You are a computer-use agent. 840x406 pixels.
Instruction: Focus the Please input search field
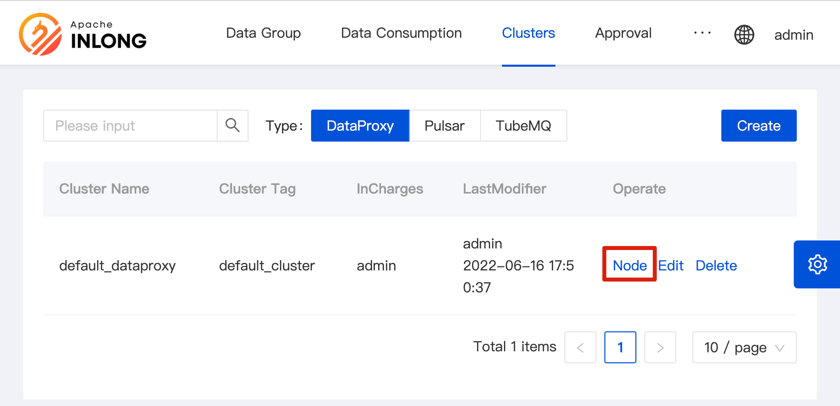(130, 126)
